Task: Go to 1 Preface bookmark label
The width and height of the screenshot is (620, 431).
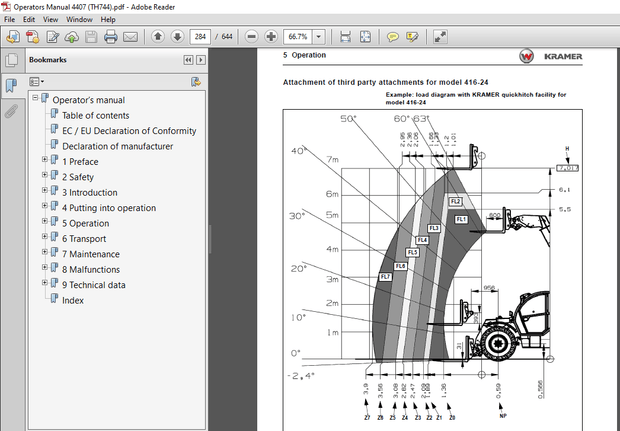Action: point(80,162)
